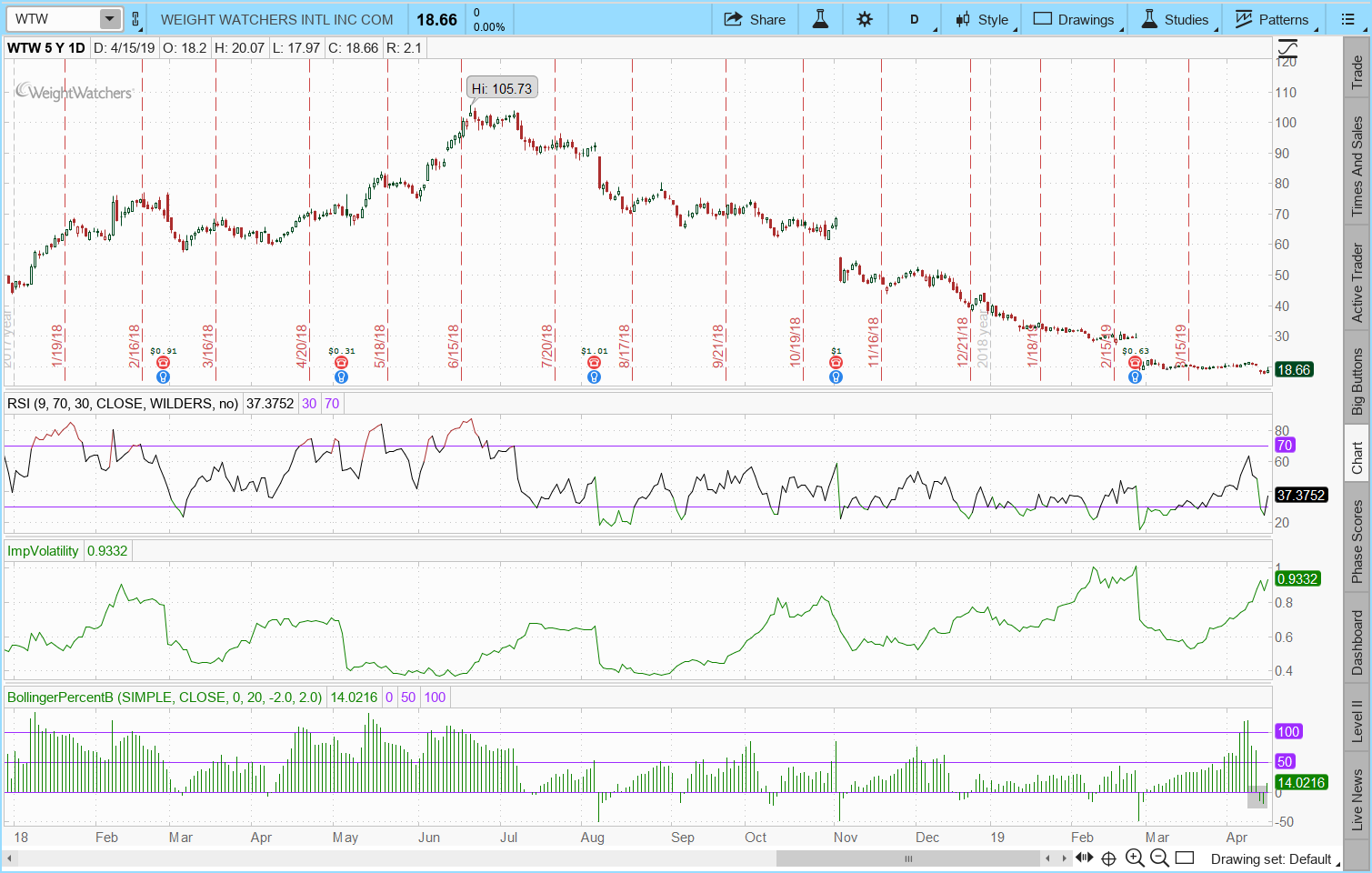This screenshot has height=873, width=1372.
Task: Expand the WTW symbol dropdown arrow
Action: (x=109, y=19)
